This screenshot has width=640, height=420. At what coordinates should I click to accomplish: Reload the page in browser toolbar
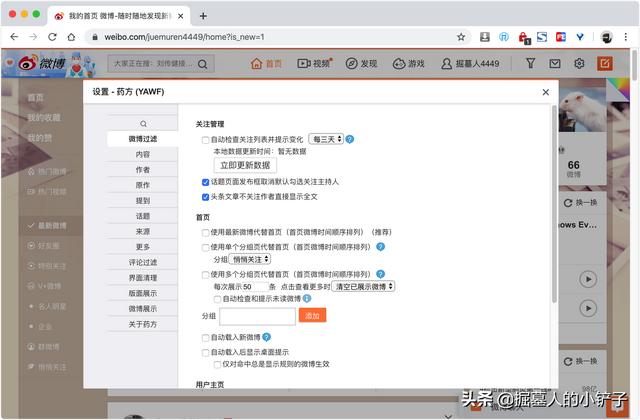[52, 37]
